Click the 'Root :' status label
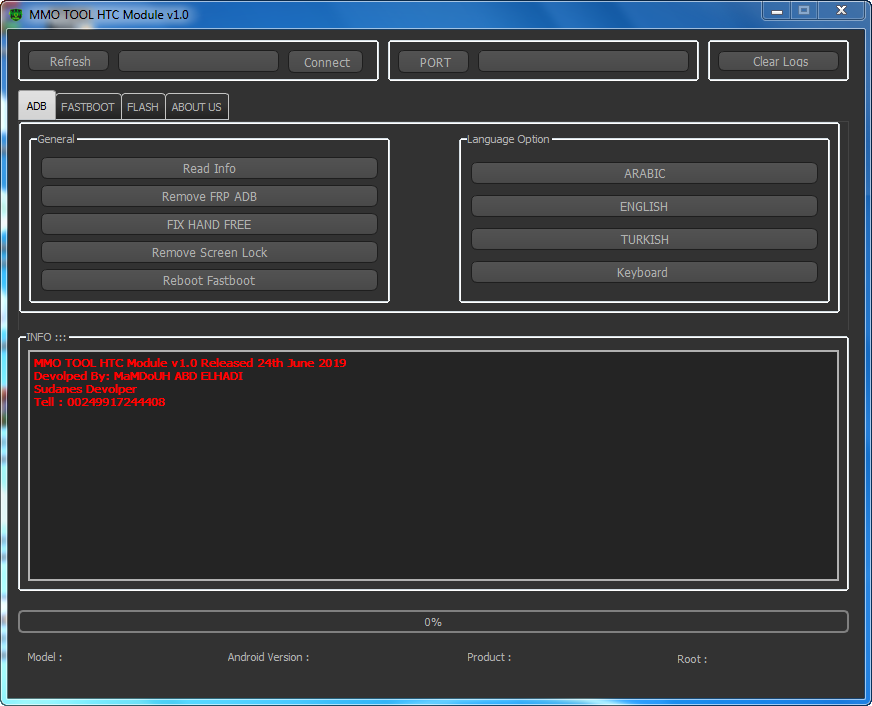The width and height of the screenshot is (872, 706). click(x=692, y=659)
